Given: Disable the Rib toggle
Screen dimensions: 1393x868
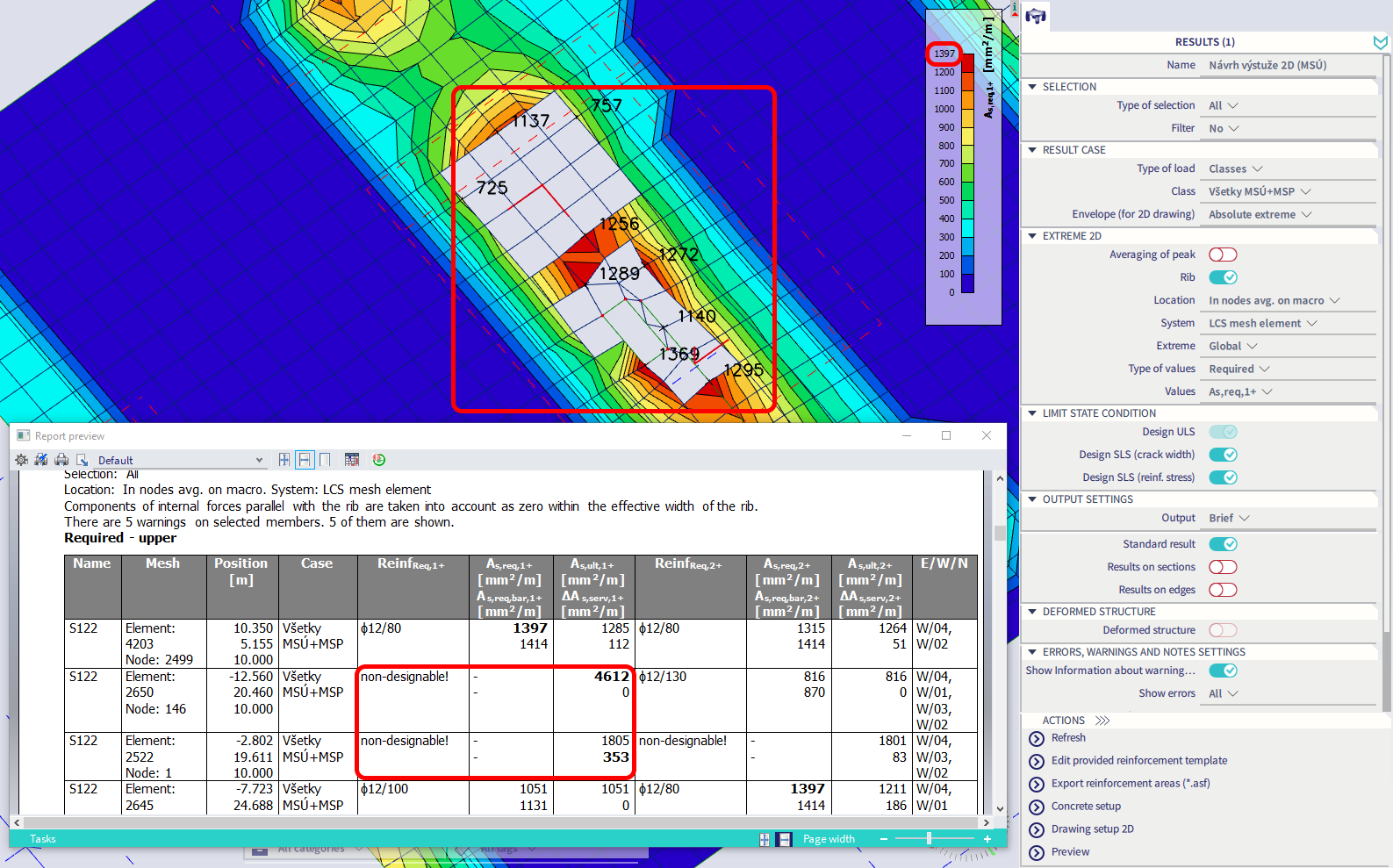Looking at the screenshot, I should (x=1223, y=277).
